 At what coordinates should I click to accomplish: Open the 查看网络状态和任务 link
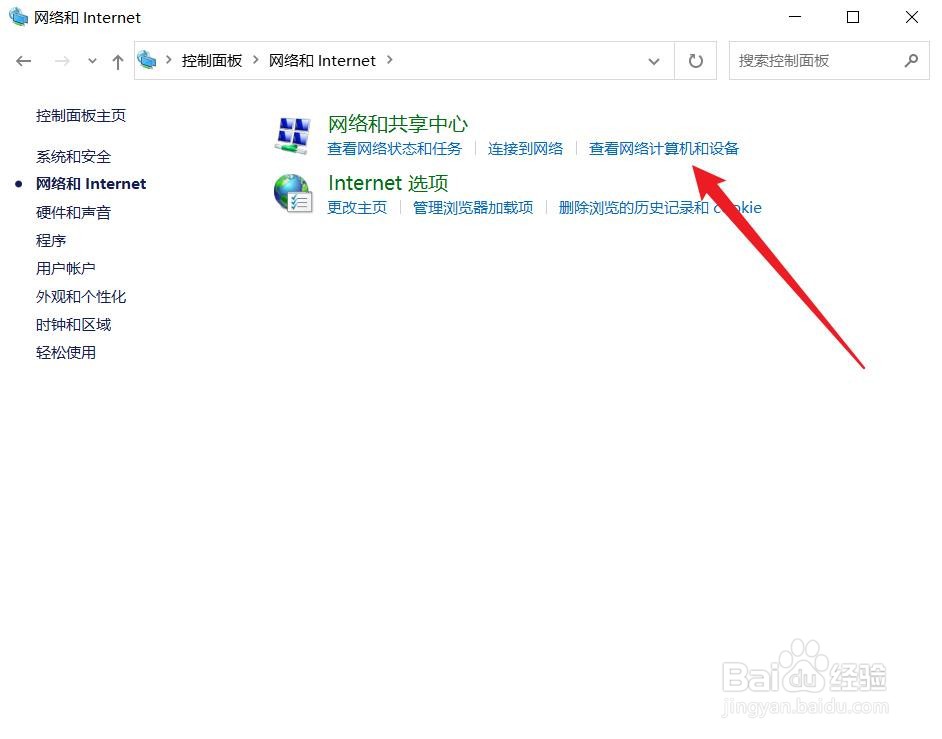tap(394, 148)
